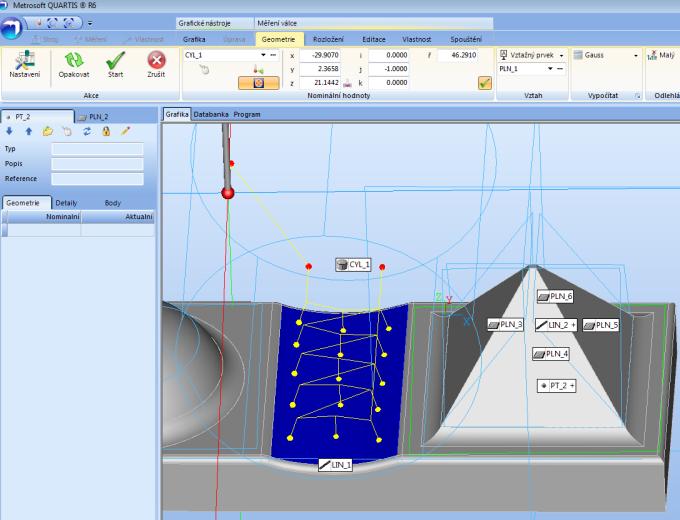The width and height of the screenshot is (680, 520).
Task: Select the Grafika view tab
Action: click(177, 114)
